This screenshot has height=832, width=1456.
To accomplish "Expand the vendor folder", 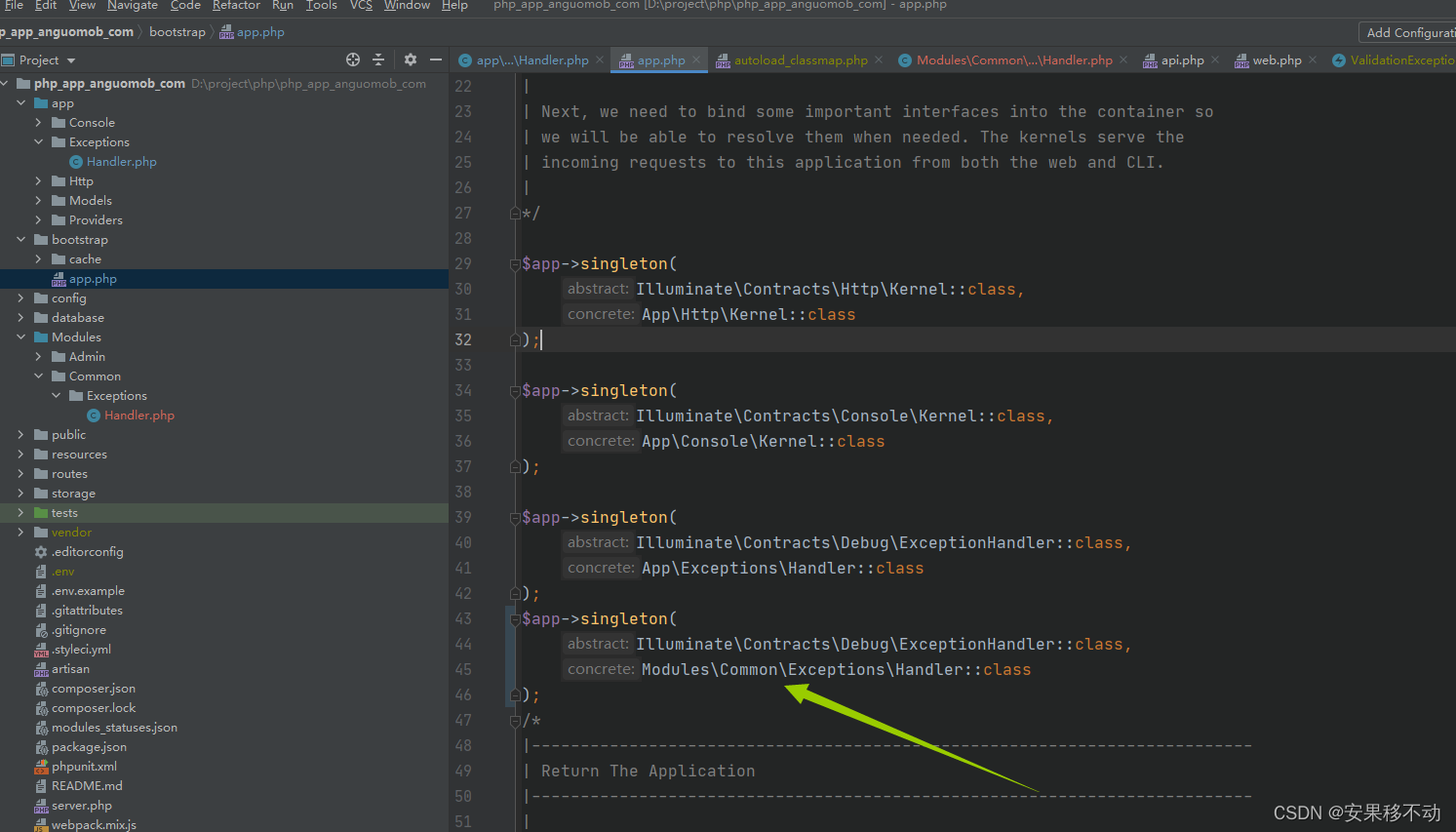I will tap(21, 532).
